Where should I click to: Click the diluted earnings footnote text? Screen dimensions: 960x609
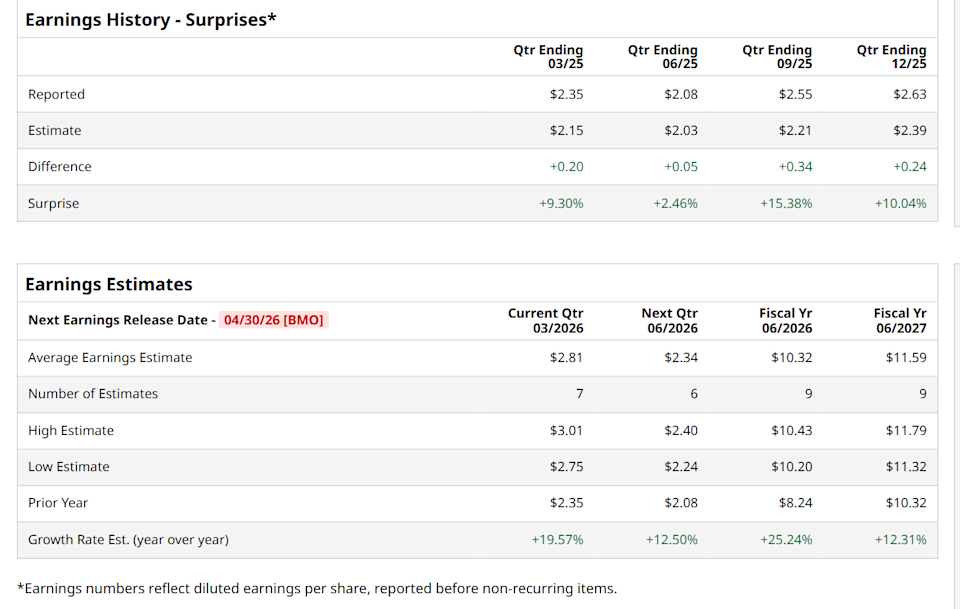[x=317, y=588]
